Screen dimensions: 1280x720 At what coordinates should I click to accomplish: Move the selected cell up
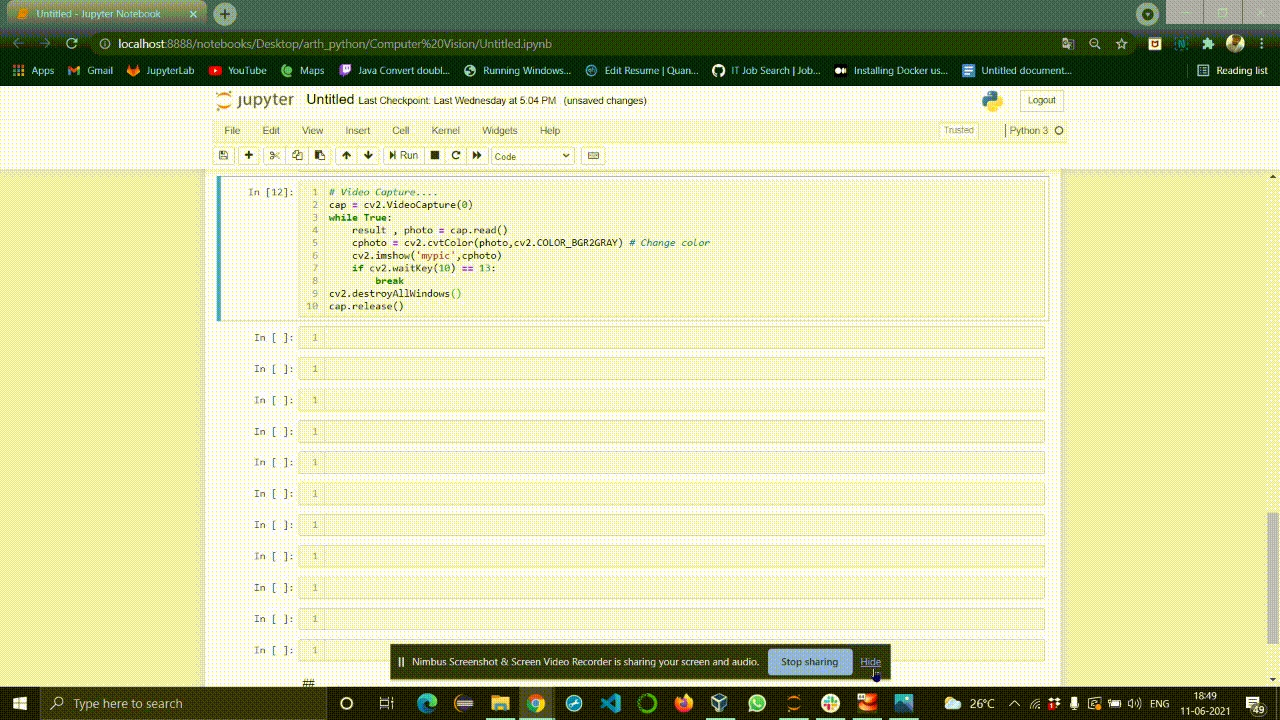pos(346,156)
